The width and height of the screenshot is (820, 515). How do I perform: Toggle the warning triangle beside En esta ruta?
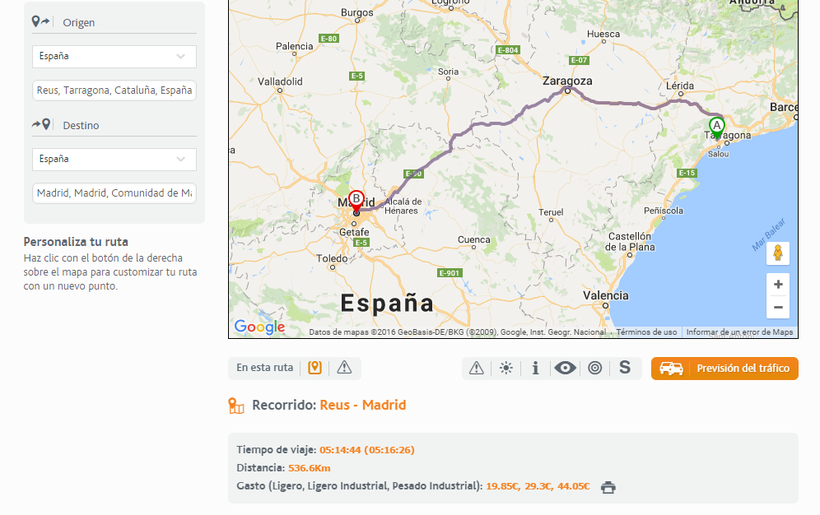coord(344,368)
